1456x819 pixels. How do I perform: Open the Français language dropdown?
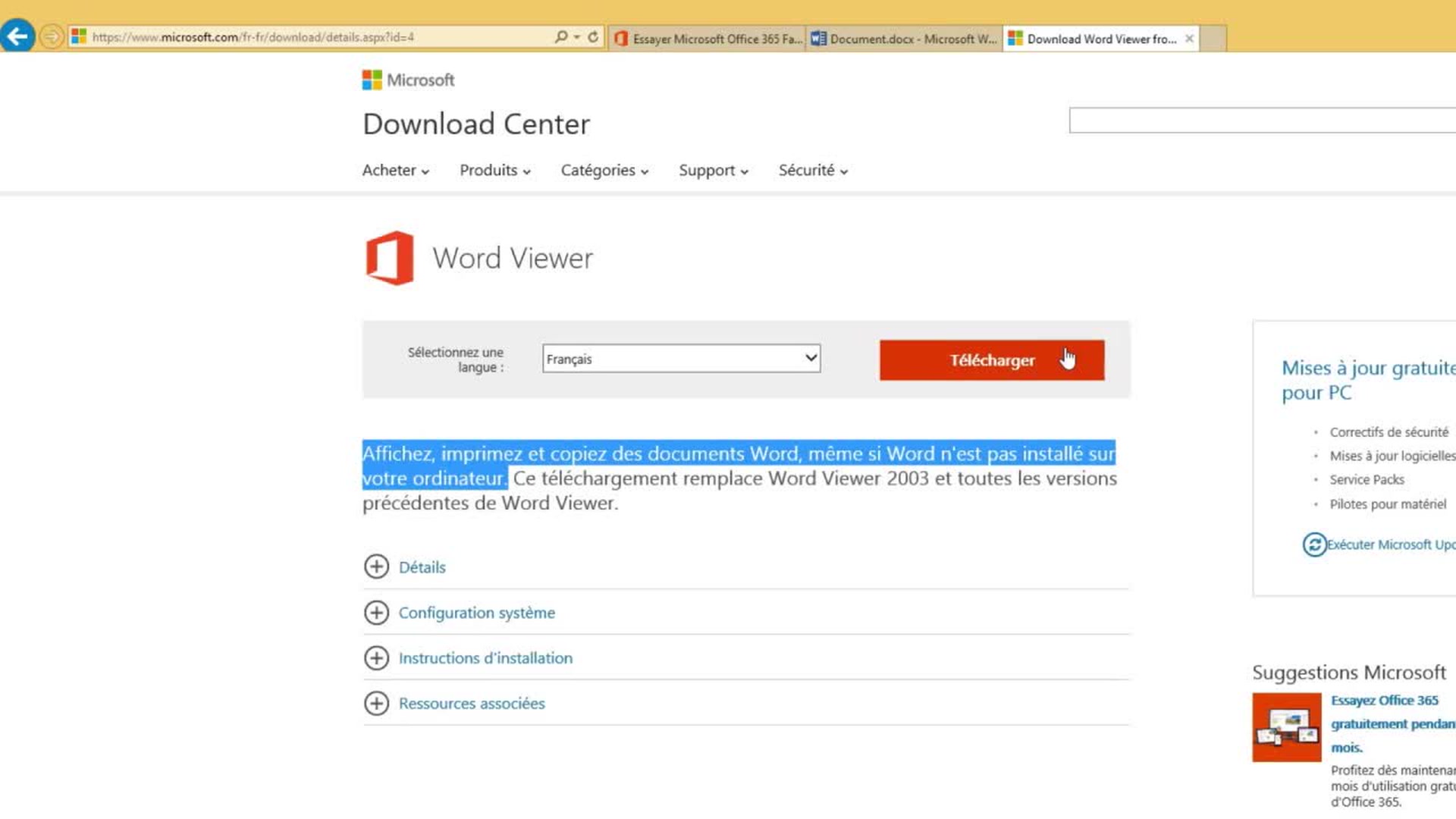tap(681, 359)
